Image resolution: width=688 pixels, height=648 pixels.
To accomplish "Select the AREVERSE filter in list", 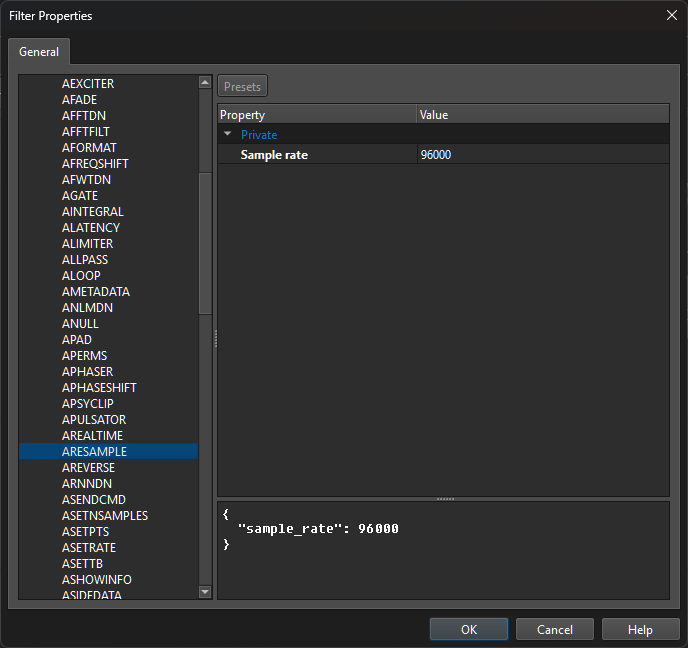I will 88,468.
